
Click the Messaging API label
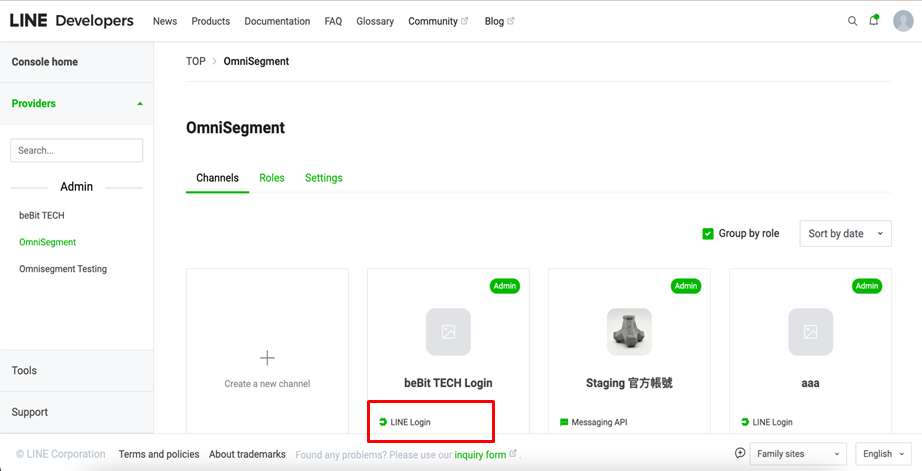(599, 422)
